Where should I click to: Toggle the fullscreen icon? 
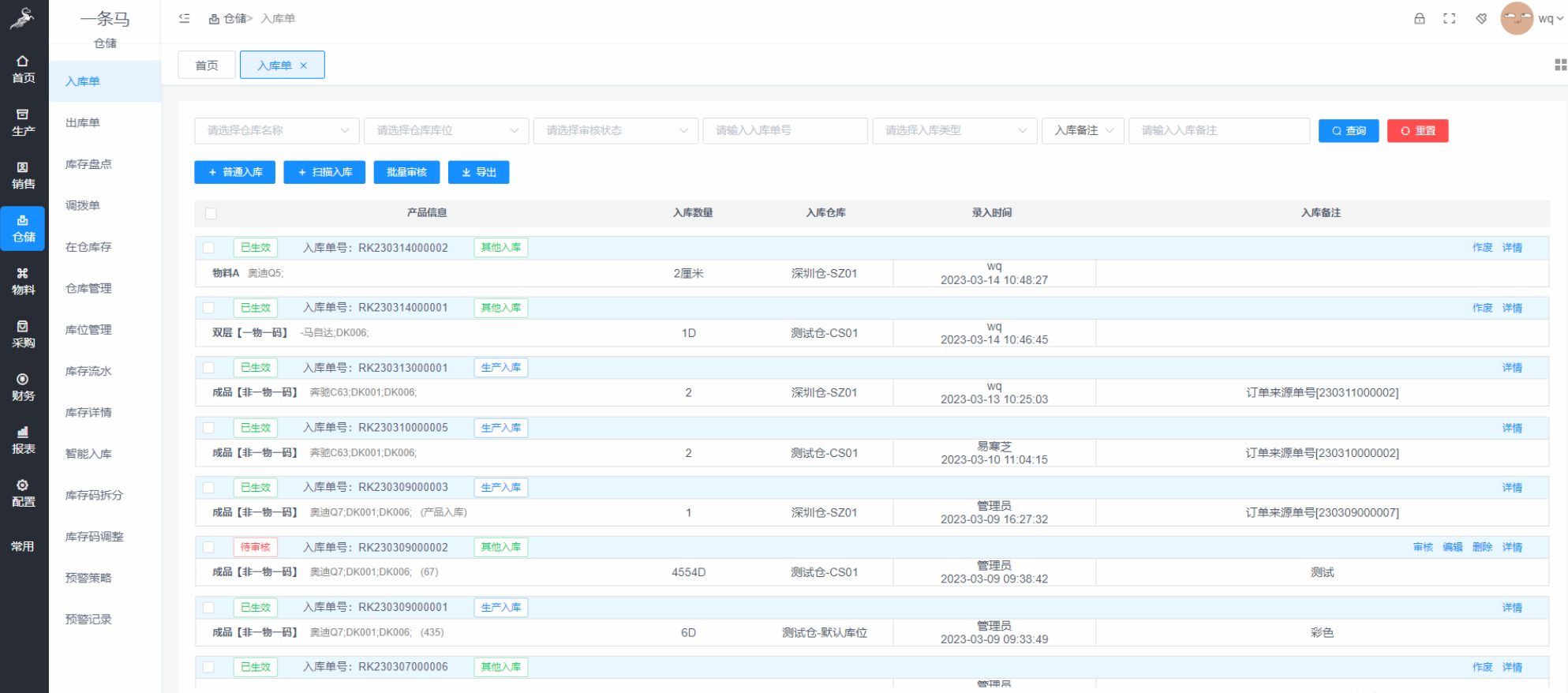(x=1450, y=18)
